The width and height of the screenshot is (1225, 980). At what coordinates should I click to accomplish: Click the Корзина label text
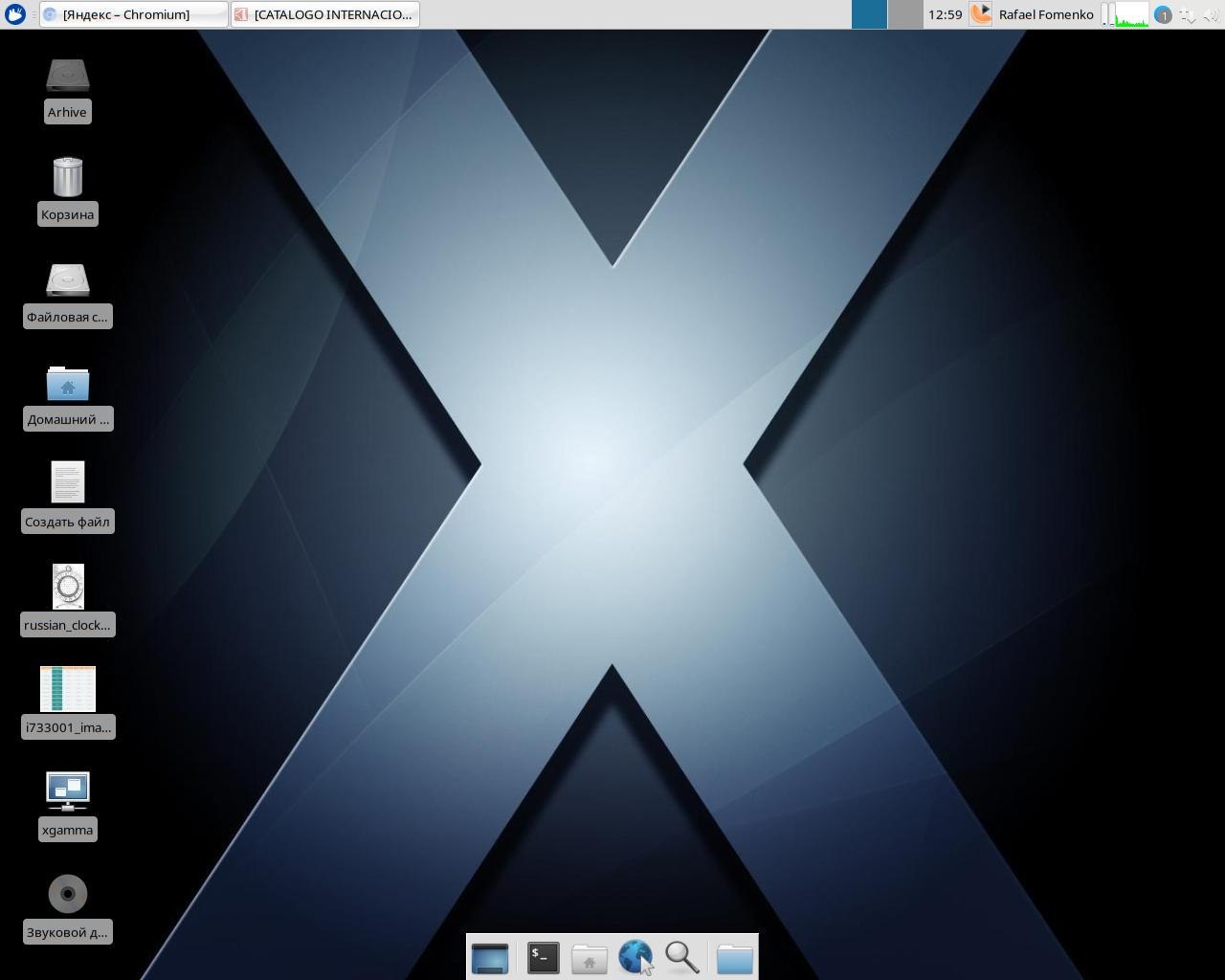67,214
